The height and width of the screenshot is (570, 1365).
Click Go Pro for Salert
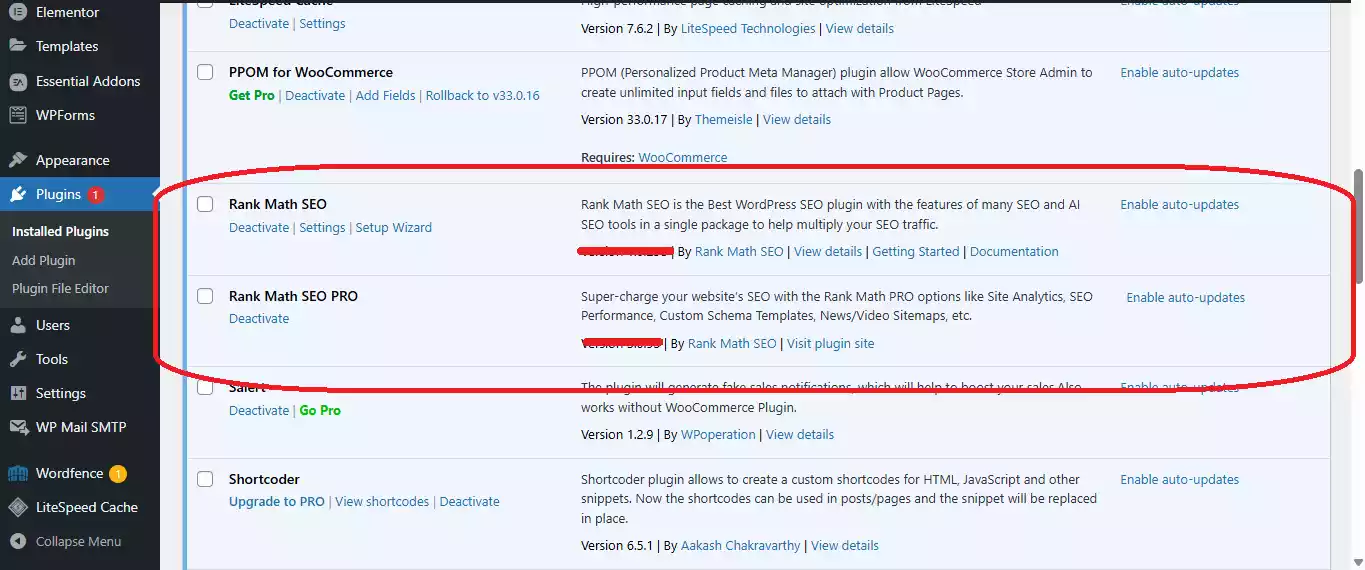coord(320,410)
